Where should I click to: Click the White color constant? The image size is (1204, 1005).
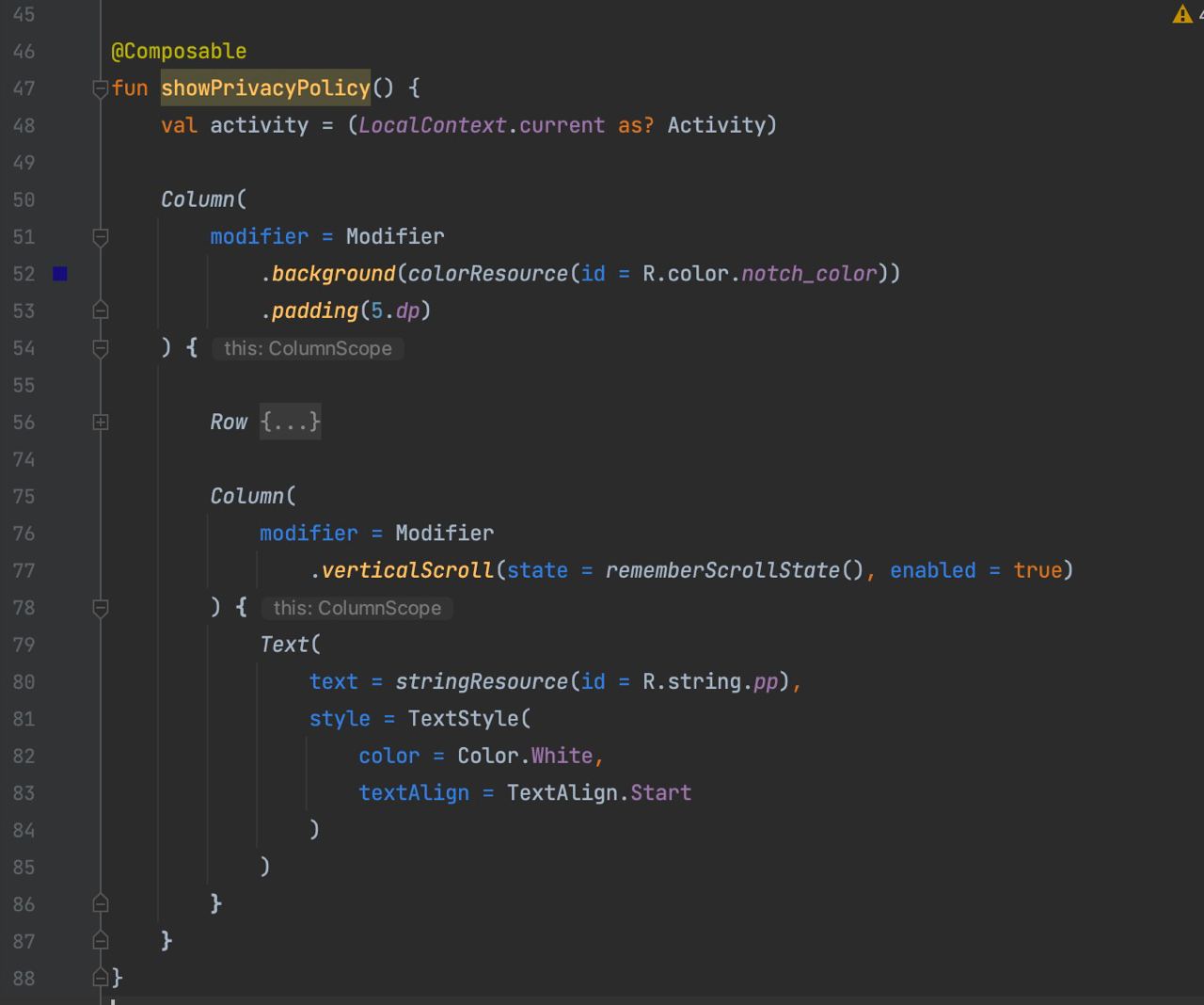[562, 756]
